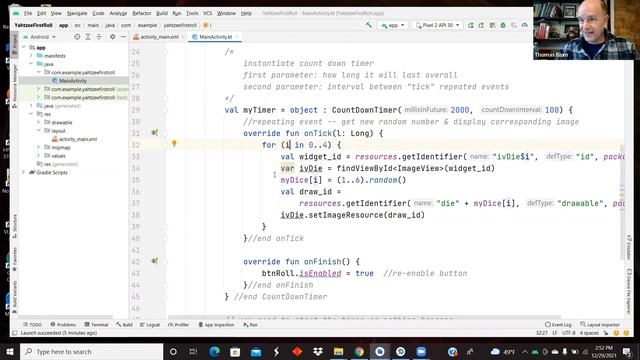
Task: Click Collapse All in the Project panel header
Action: 99,37
